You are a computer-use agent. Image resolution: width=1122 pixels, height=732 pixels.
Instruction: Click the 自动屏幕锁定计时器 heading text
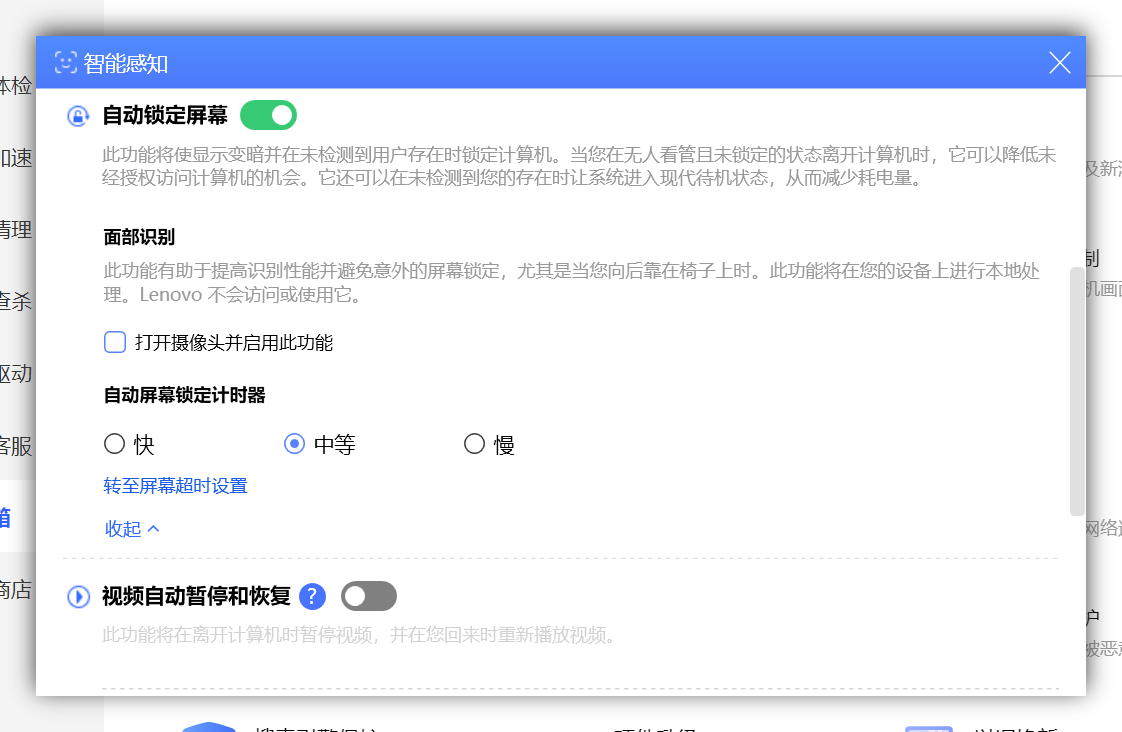point(185,395)
